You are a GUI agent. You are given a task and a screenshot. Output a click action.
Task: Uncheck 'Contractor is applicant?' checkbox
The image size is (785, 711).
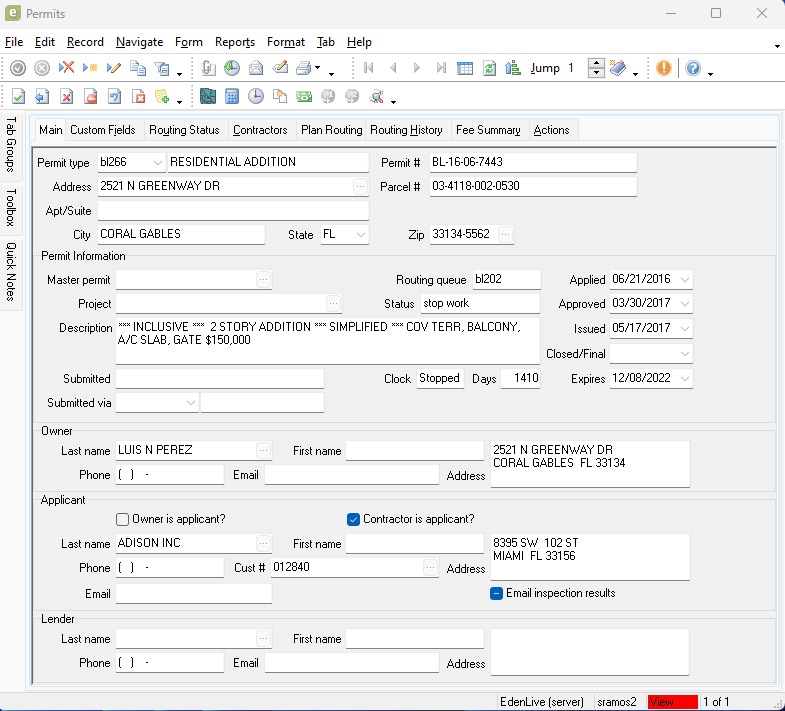353,519
